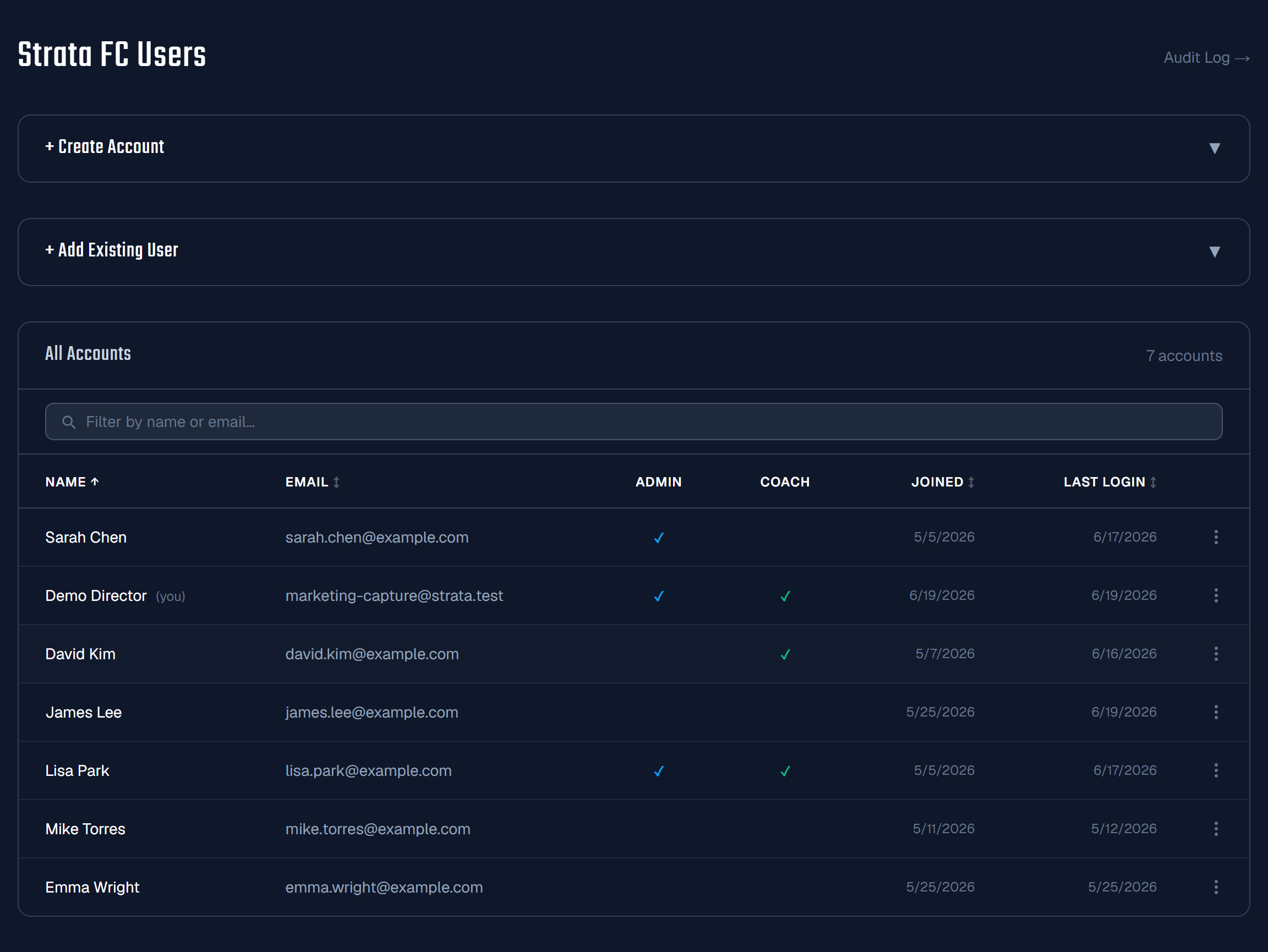Open actions menu for Emma Wright
The width and height of the screenshot is (1268, 952).
tap(1216, 887)
